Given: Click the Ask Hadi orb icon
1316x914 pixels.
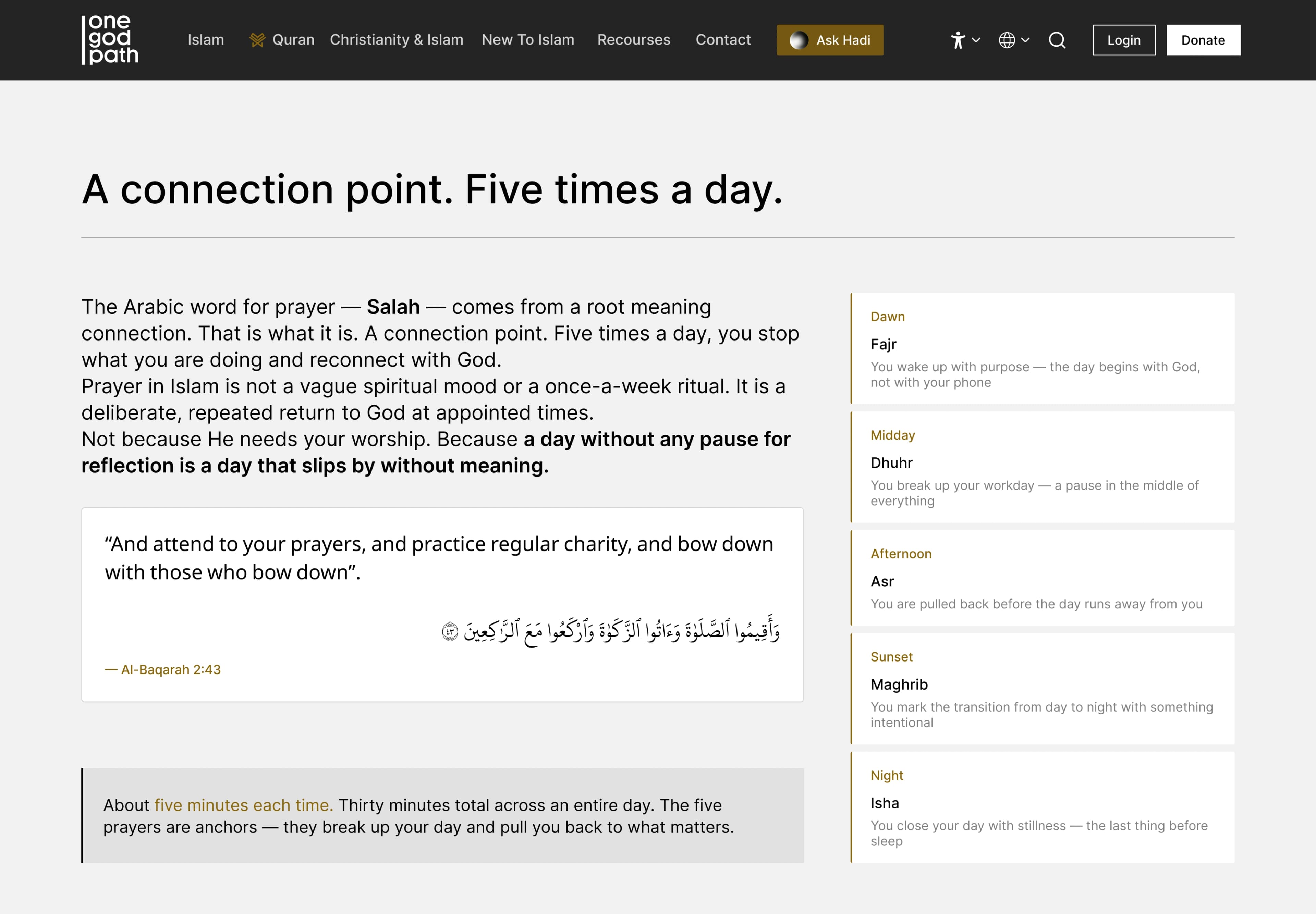Looking at the screenshot, I should click(799, 40).
